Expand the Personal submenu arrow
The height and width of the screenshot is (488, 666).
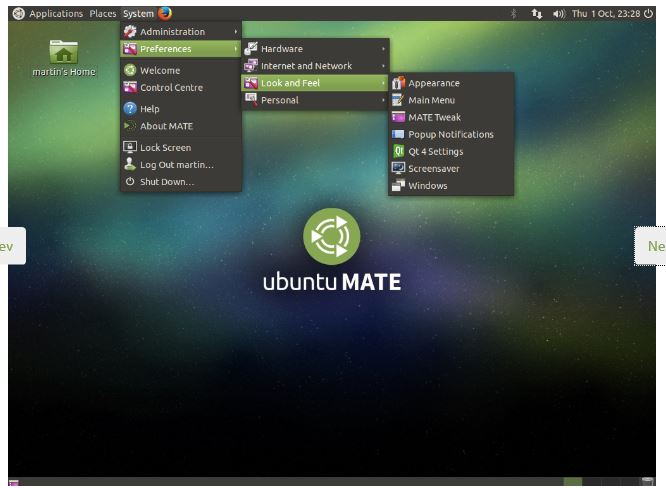(x=383, y=100)
